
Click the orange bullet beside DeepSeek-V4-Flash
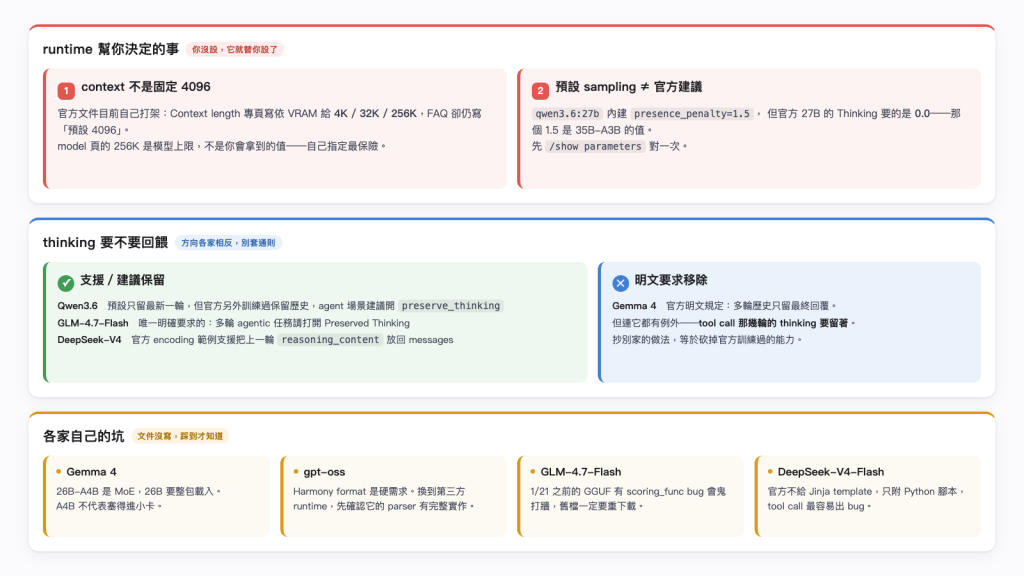770,472
